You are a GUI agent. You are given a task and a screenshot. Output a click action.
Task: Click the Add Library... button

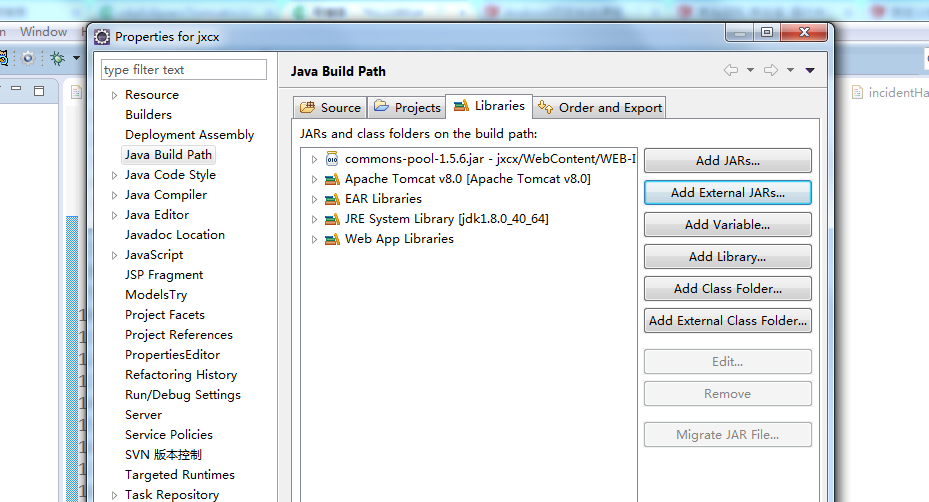728,257
